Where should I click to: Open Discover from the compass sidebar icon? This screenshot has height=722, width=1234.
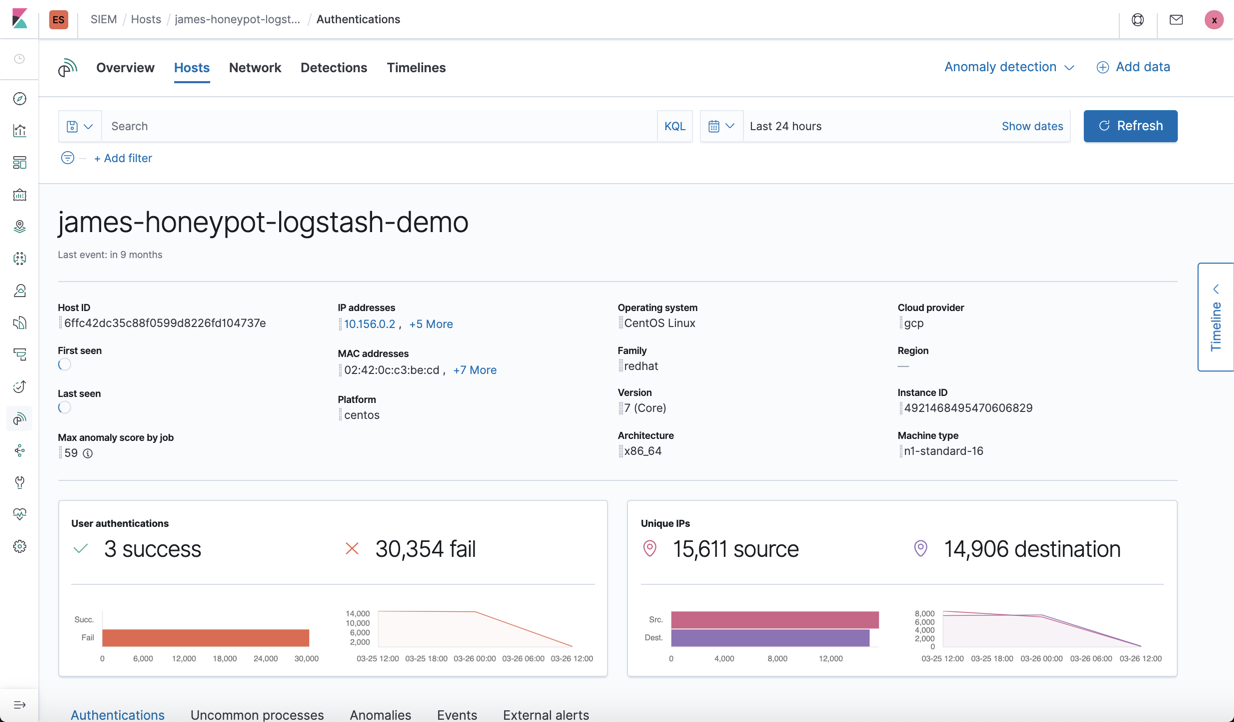point(19,99)
